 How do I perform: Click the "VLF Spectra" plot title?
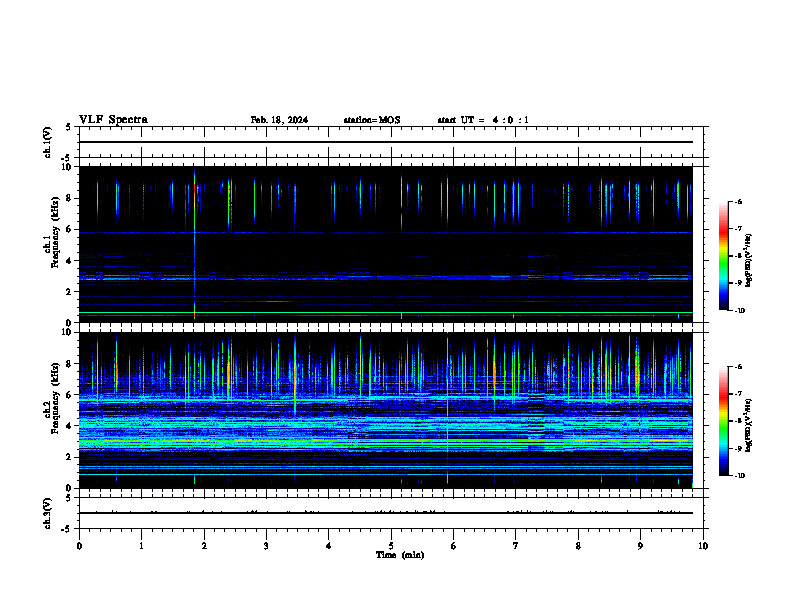(x=113, y=120)
